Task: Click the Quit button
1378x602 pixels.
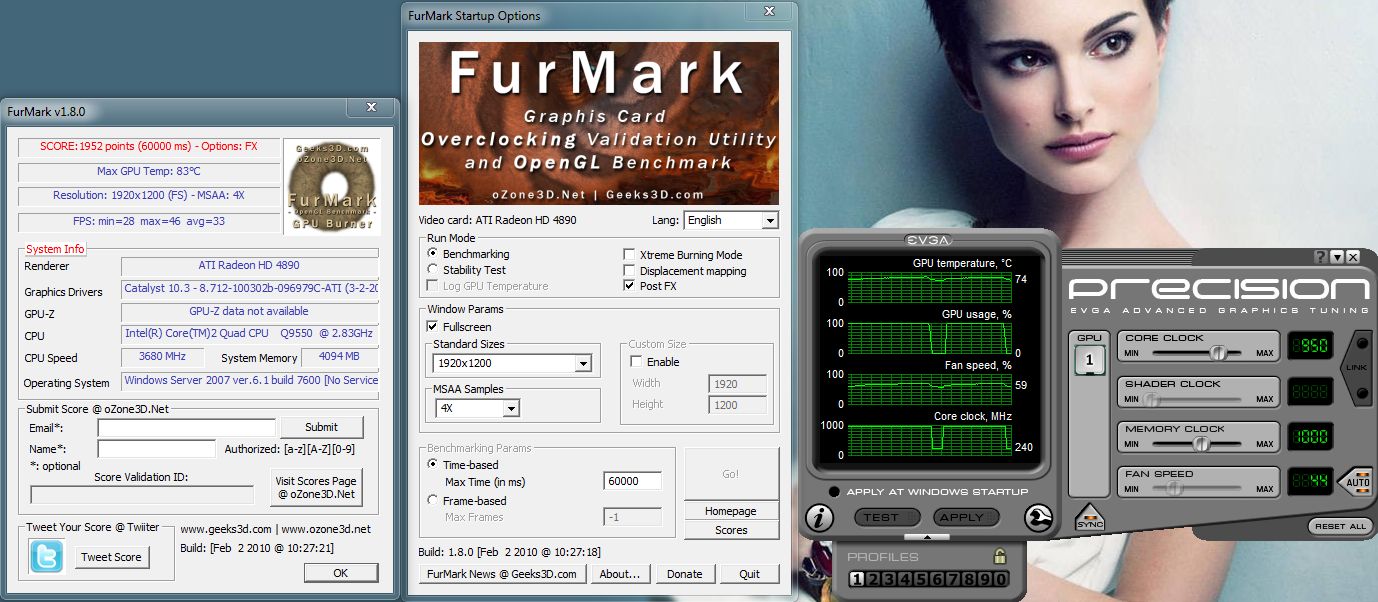Action: pyautogui.click(x=749, y=574)
